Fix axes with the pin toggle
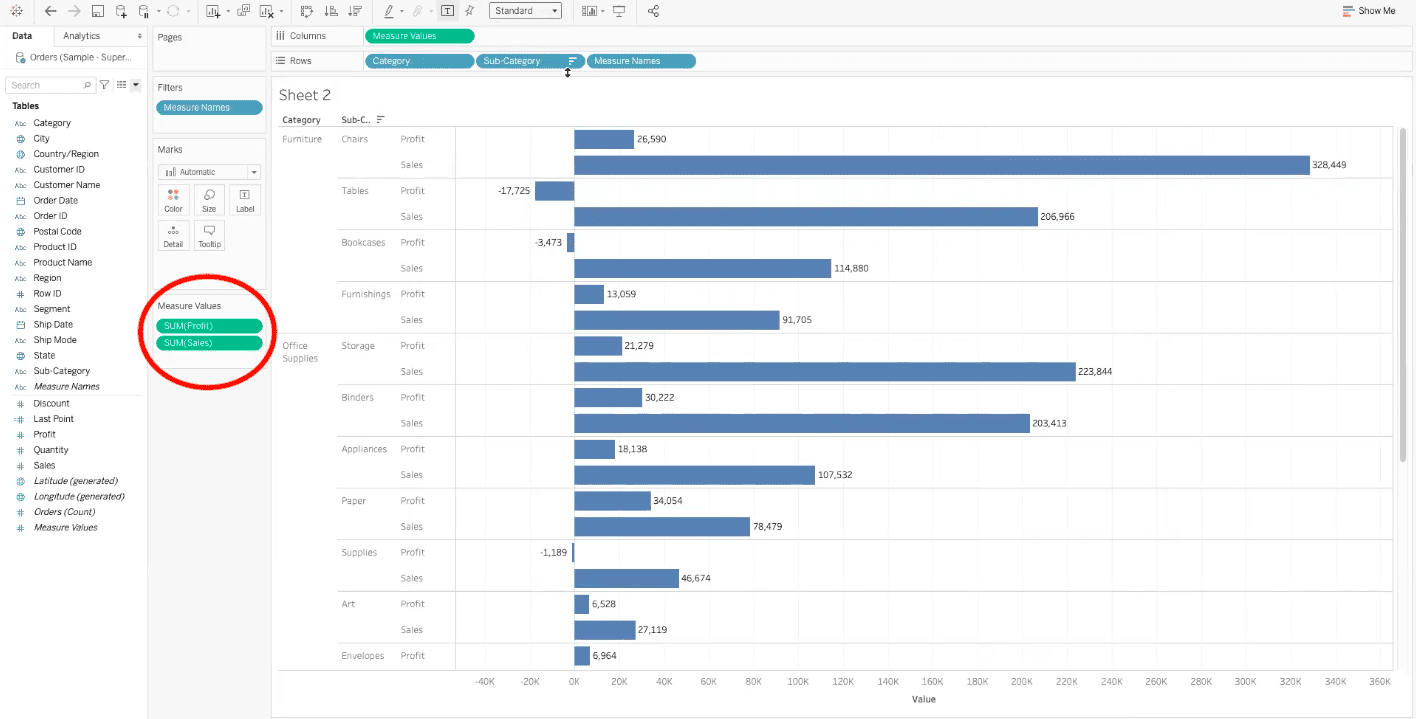1416x719 pixels. coord(470,11)
